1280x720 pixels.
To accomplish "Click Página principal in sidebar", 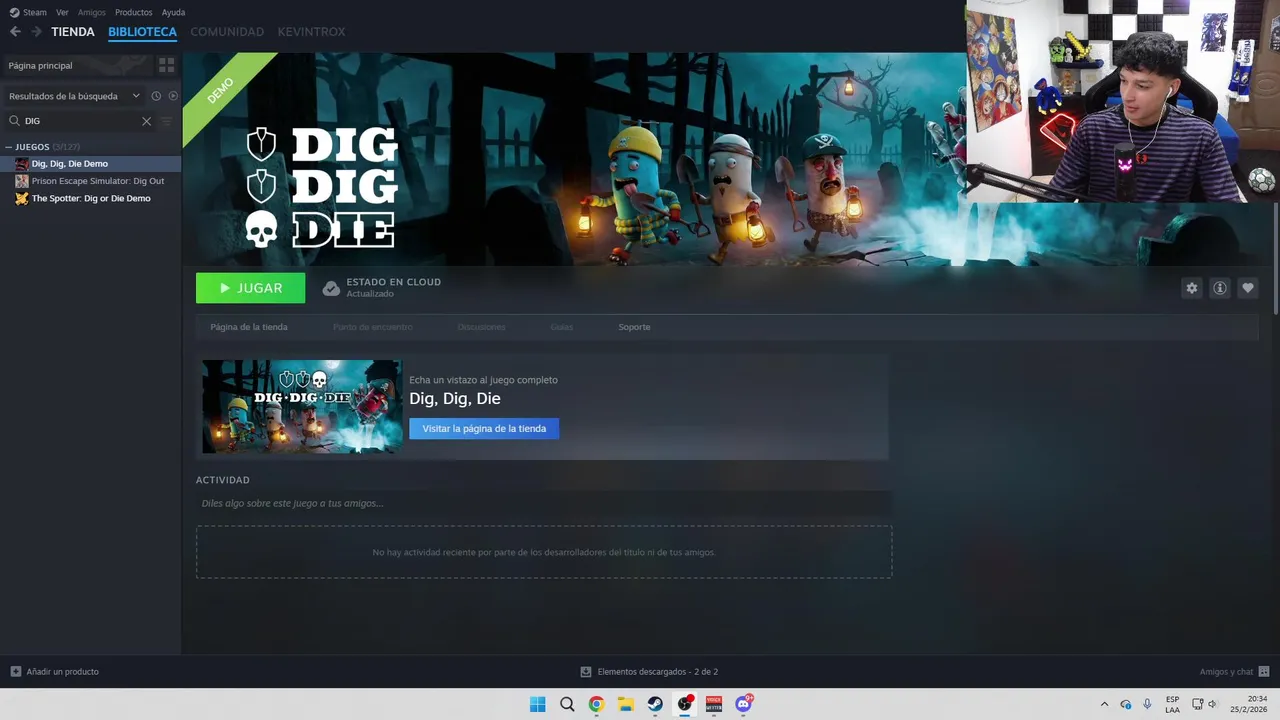I will (40, 65).
